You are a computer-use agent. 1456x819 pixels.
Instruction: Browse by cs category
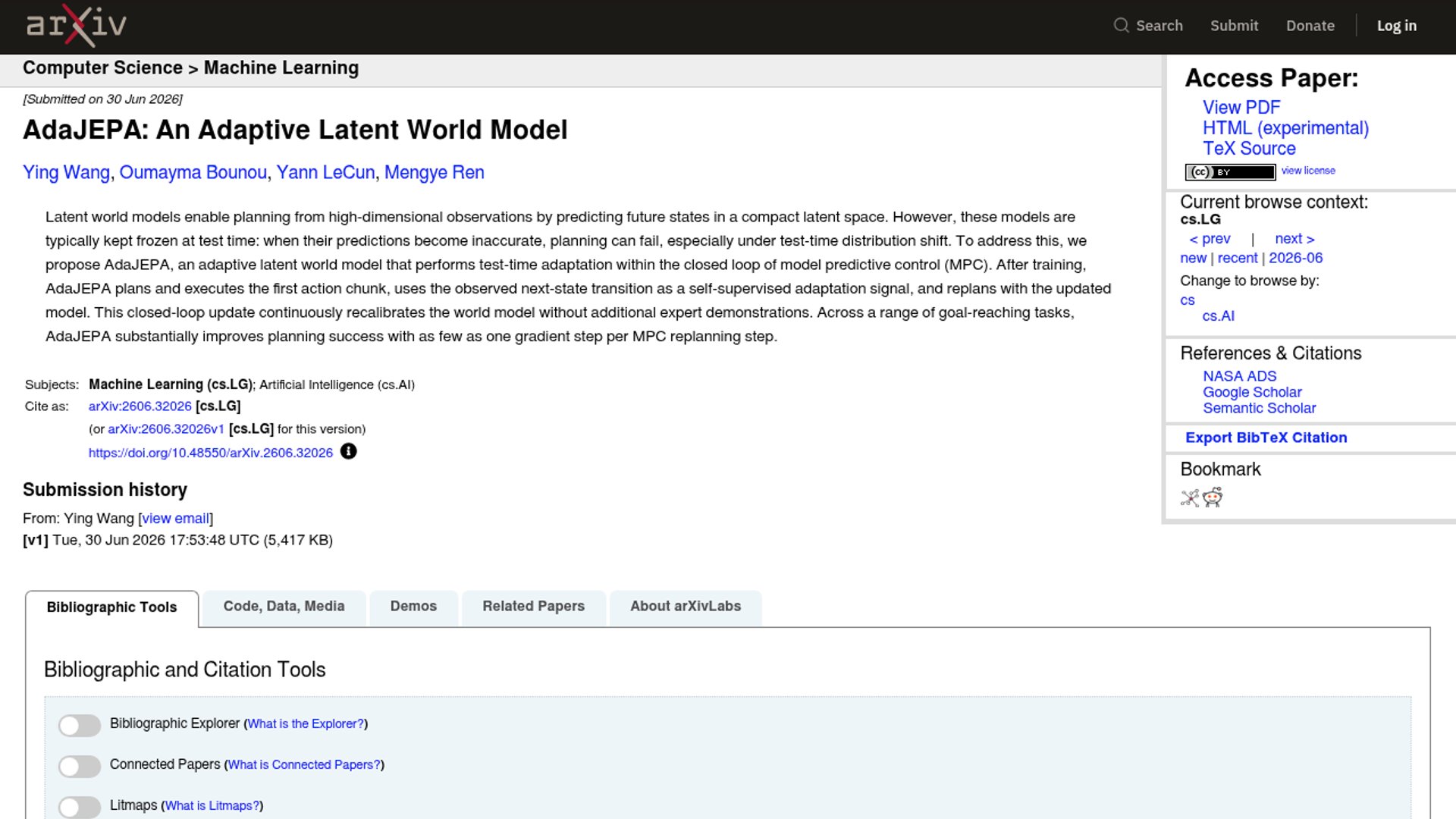click(x=1188, y=300)
